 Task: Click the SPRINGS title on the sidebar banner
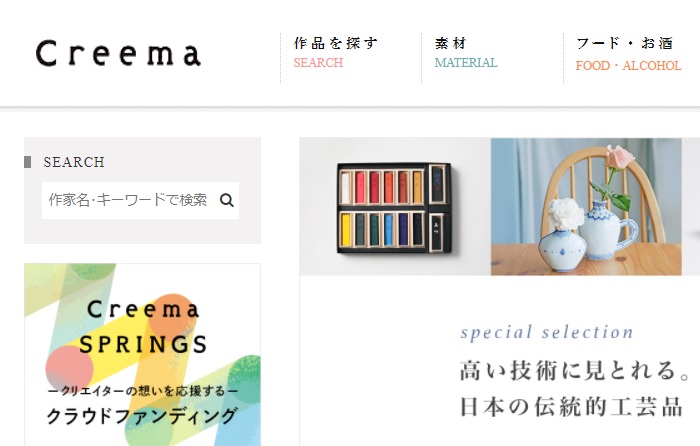143,345
